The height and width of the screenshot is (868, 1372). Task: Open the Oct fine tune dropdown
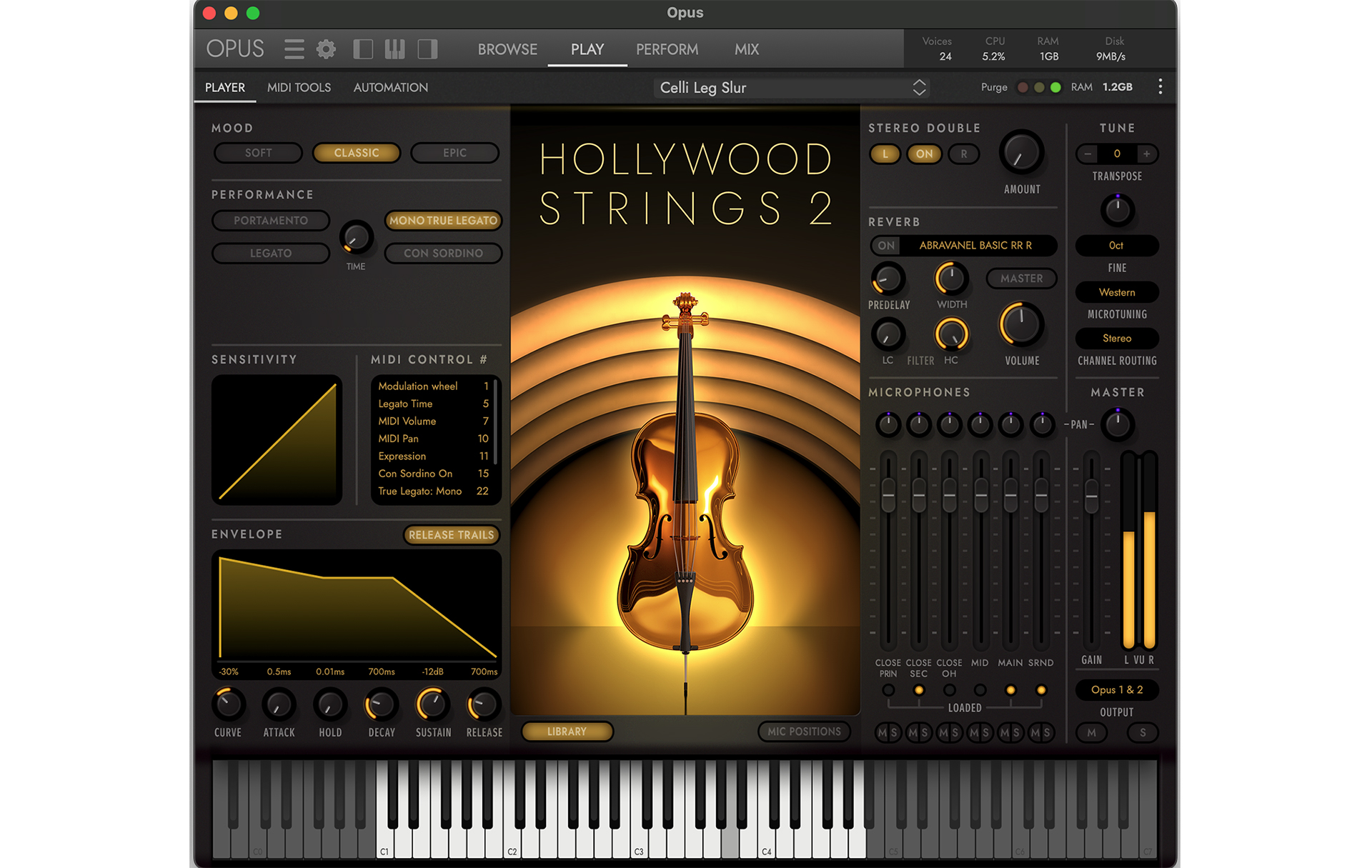click(x=1117, y=245)
